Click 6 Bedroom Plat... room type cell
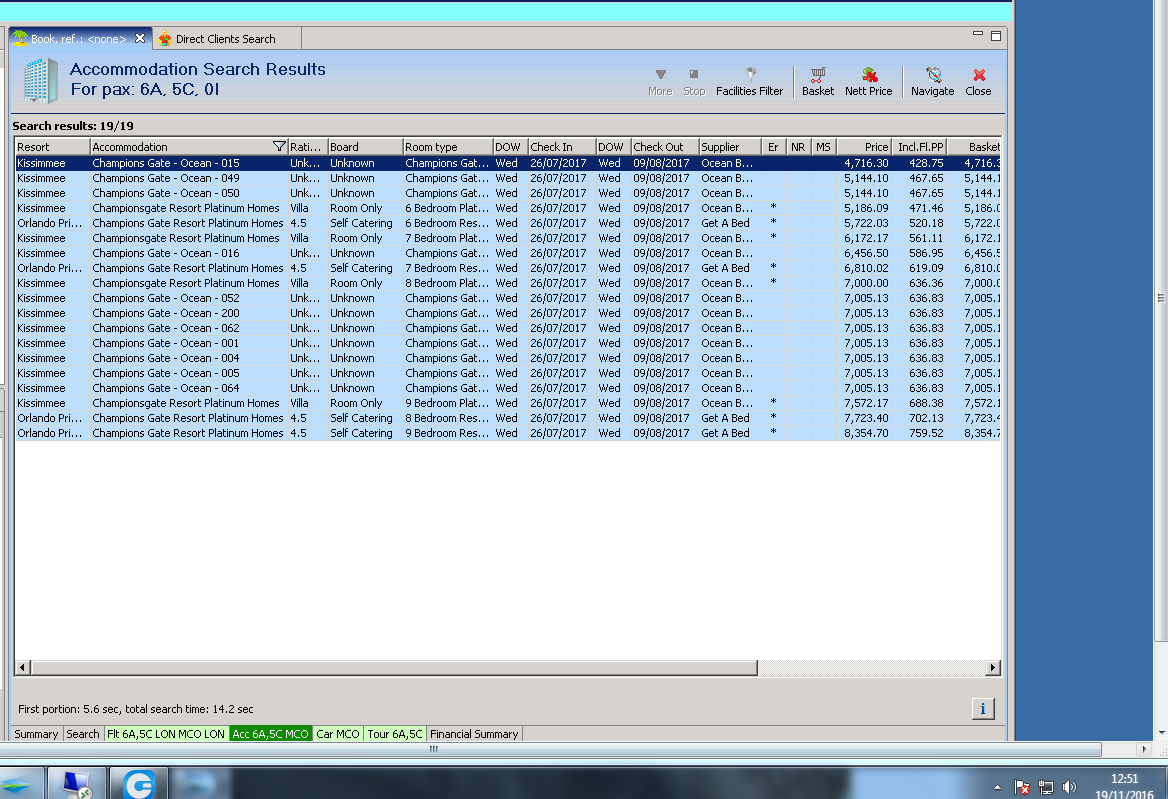The height and width of the screenshot is (799, 1168). pyautogui.click(x=447, y=208)
